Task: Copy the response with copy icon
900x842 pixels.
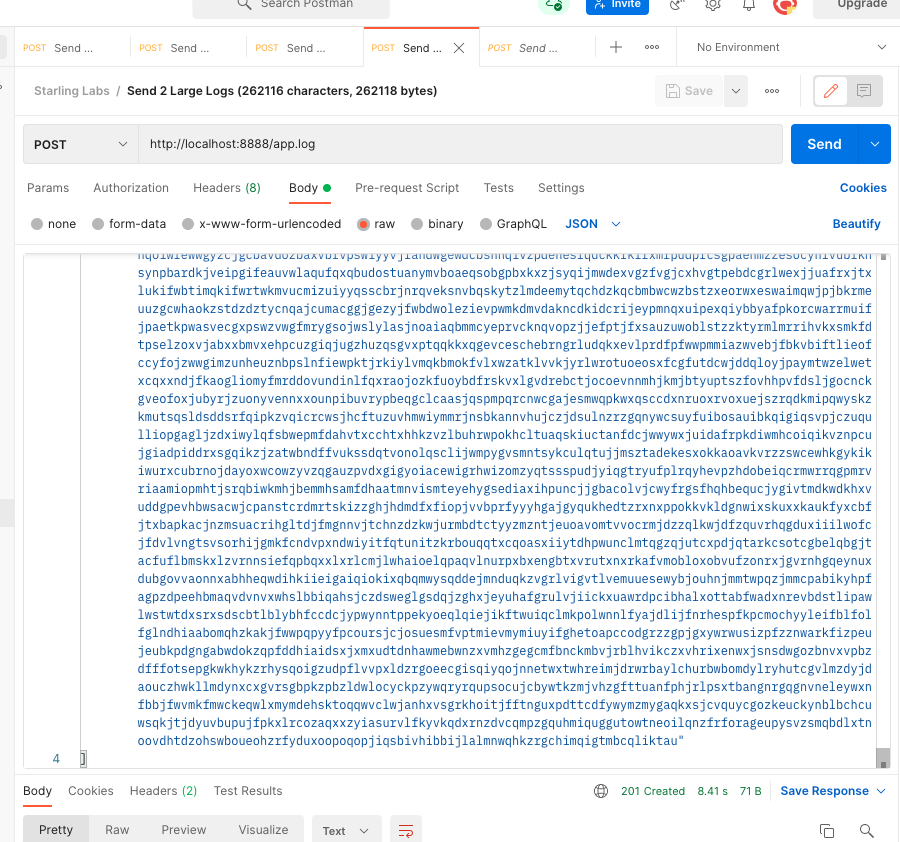Action: [827, 831]
